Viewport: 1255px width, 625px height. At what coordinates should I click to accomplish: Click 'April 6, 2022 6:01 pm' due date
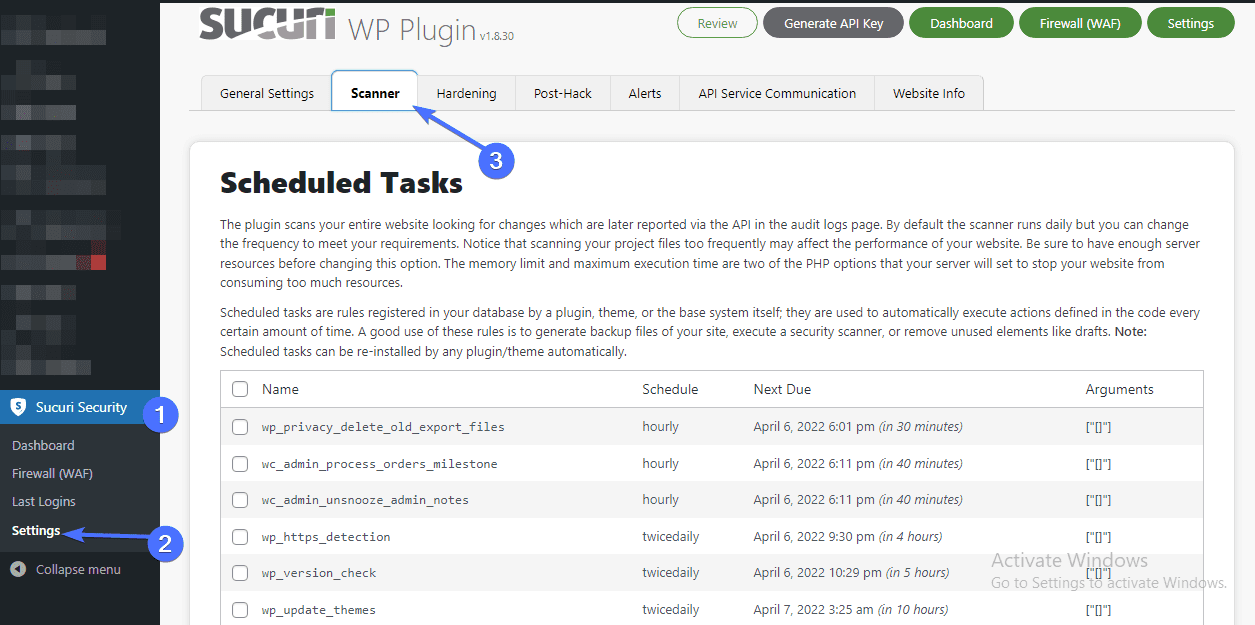pyautogui.click(x=814, y=427)
